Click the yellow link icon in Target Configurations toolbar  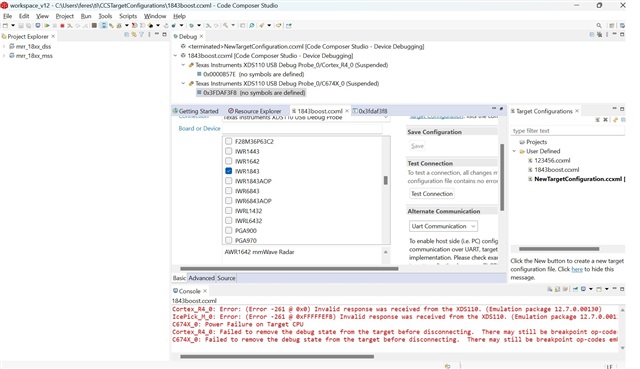tap(615, 120)
